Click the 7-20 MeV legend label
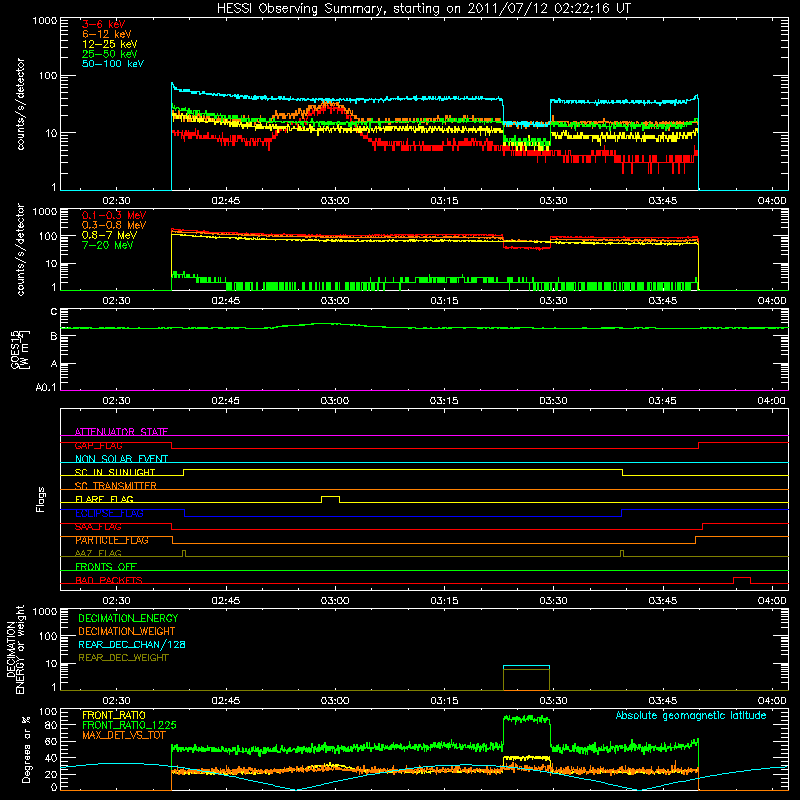 [x=107, y=245]
